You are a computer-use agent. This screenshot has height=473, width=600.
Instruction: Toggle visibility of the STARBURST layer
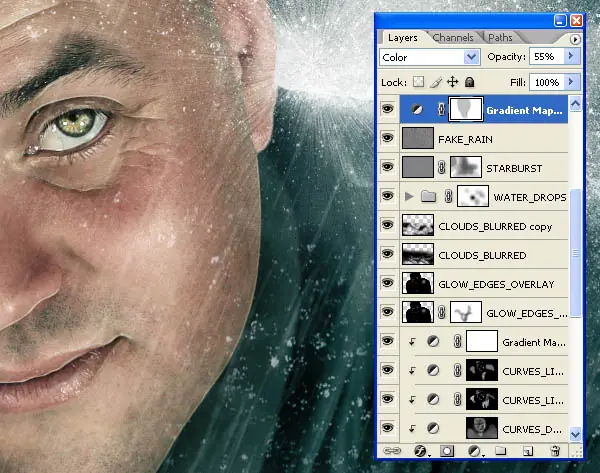click(388, 167)
